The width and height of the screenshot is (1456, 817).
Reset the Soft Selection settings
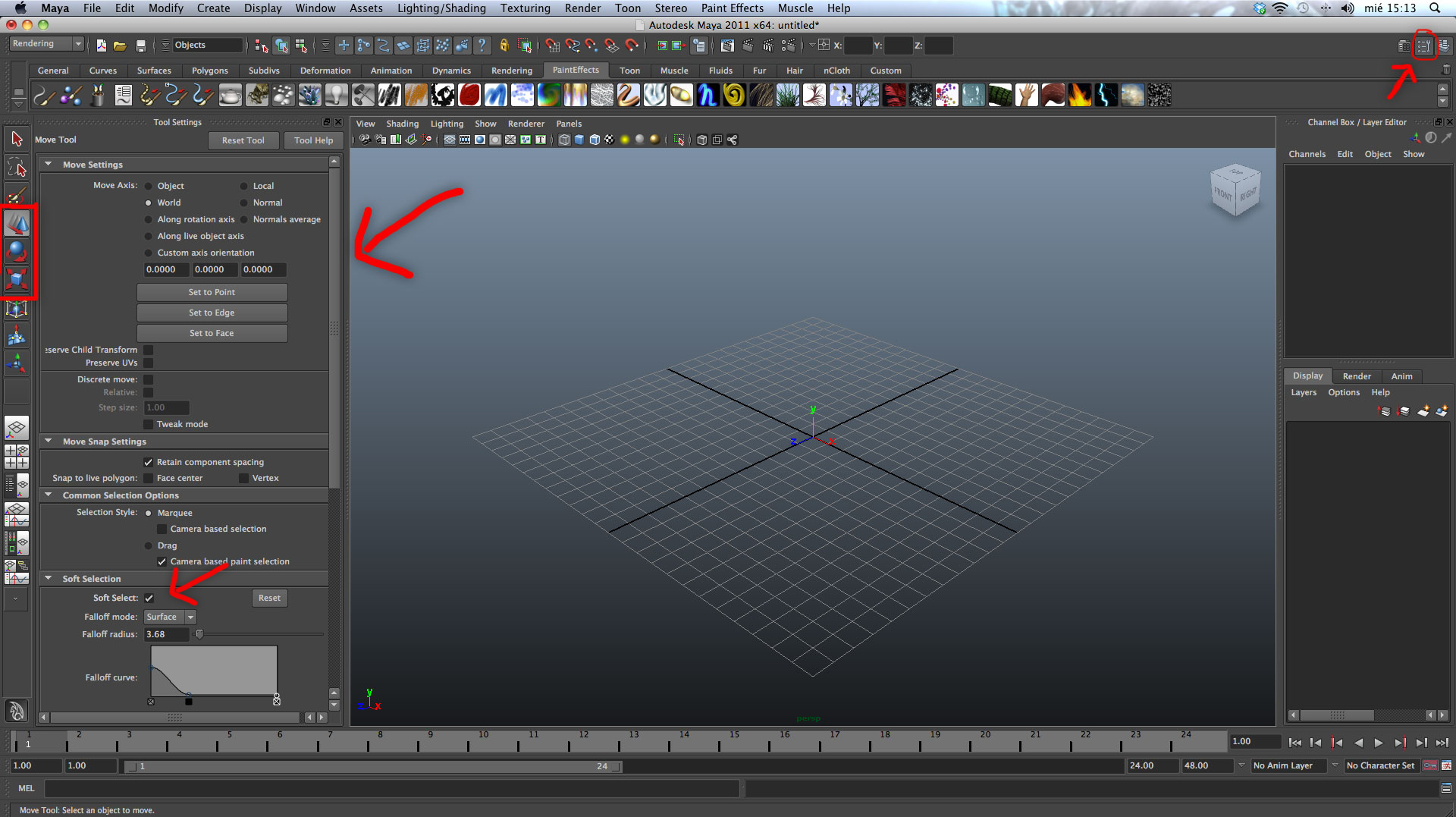pos(269,598)
